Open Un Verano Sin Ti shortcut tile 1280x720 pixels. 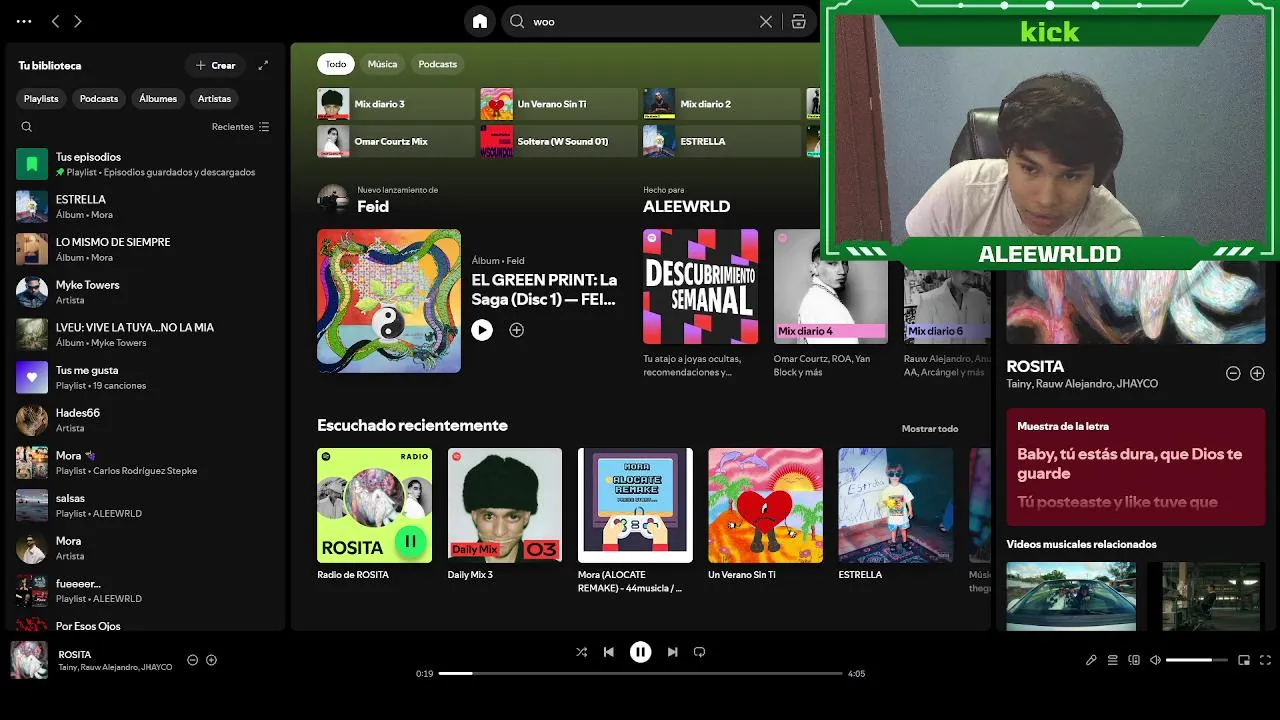[559, 104]
